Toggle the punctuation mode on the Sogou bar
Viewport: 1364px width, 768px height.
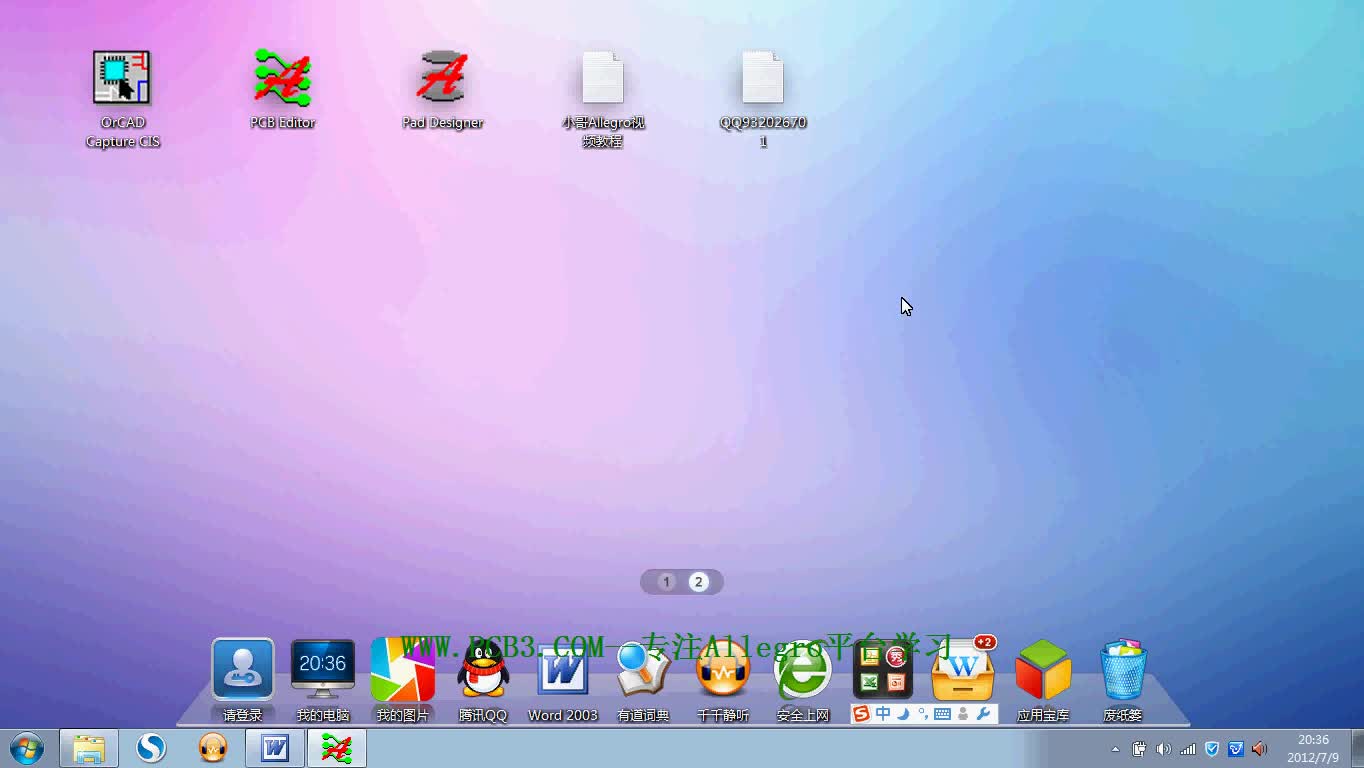922,714
